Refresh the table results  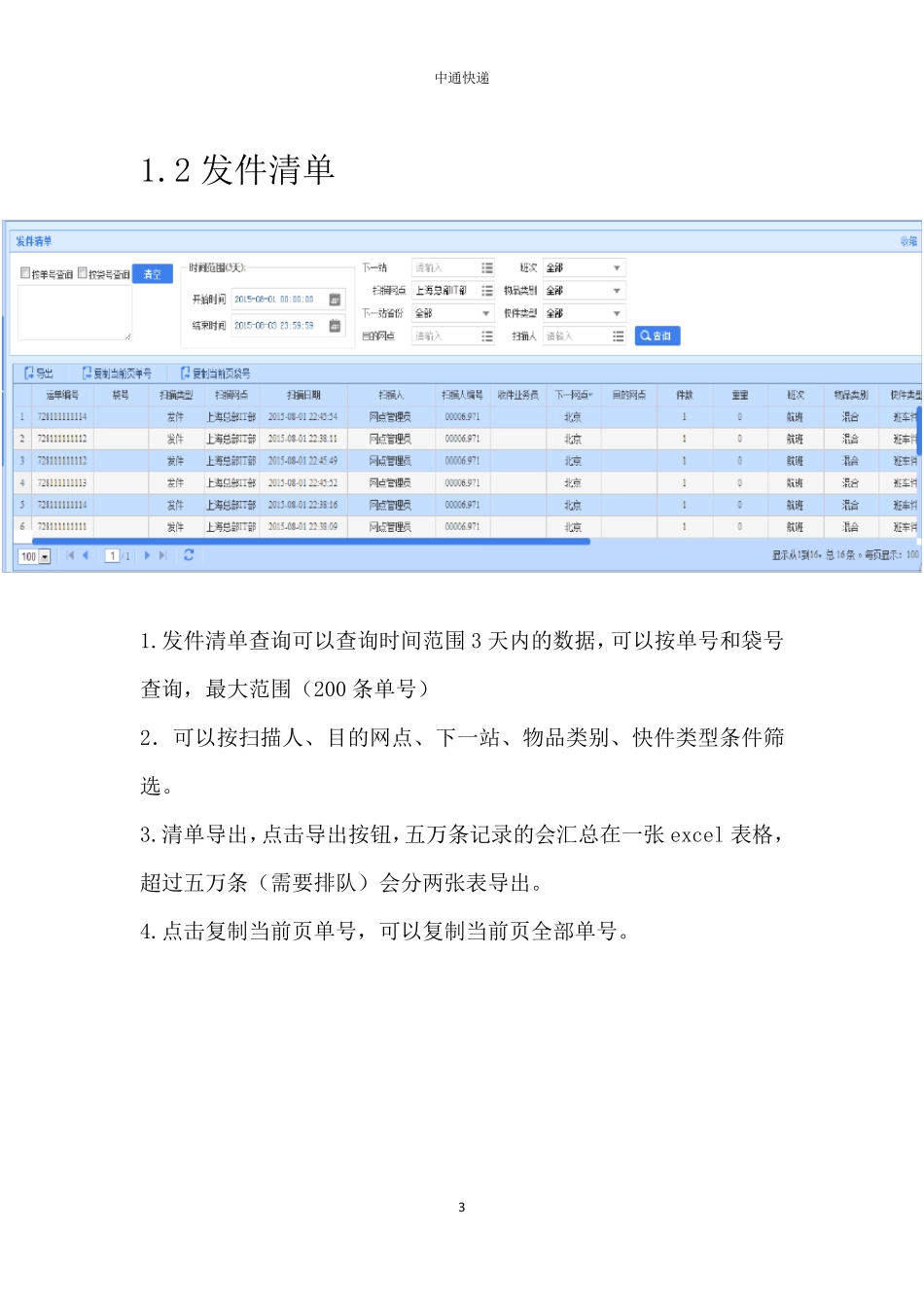[189, 555]
